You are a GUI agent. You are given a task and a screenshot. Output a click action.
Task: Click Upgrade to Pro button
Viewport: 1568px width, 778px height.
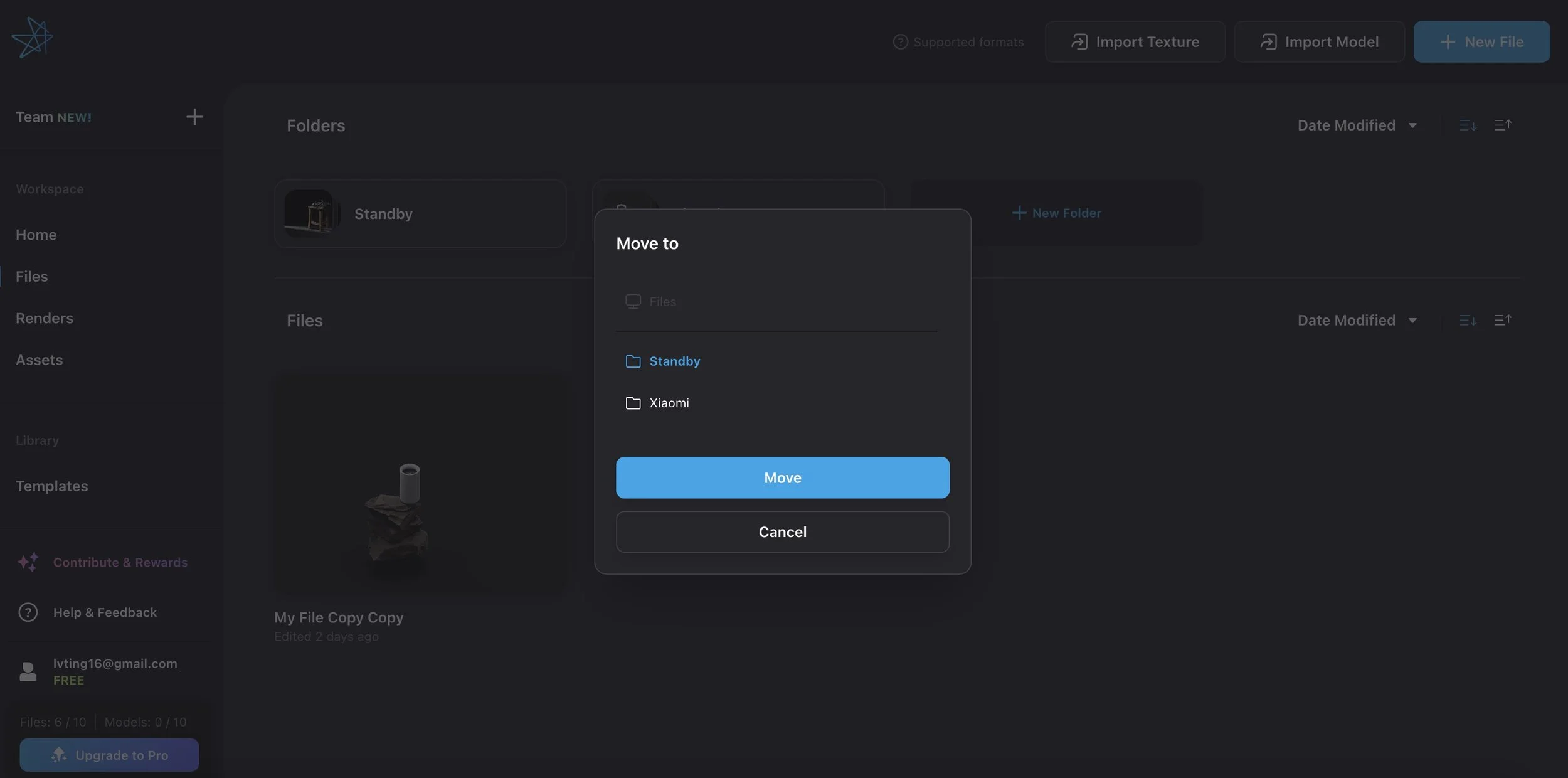[x=109, y=755]
